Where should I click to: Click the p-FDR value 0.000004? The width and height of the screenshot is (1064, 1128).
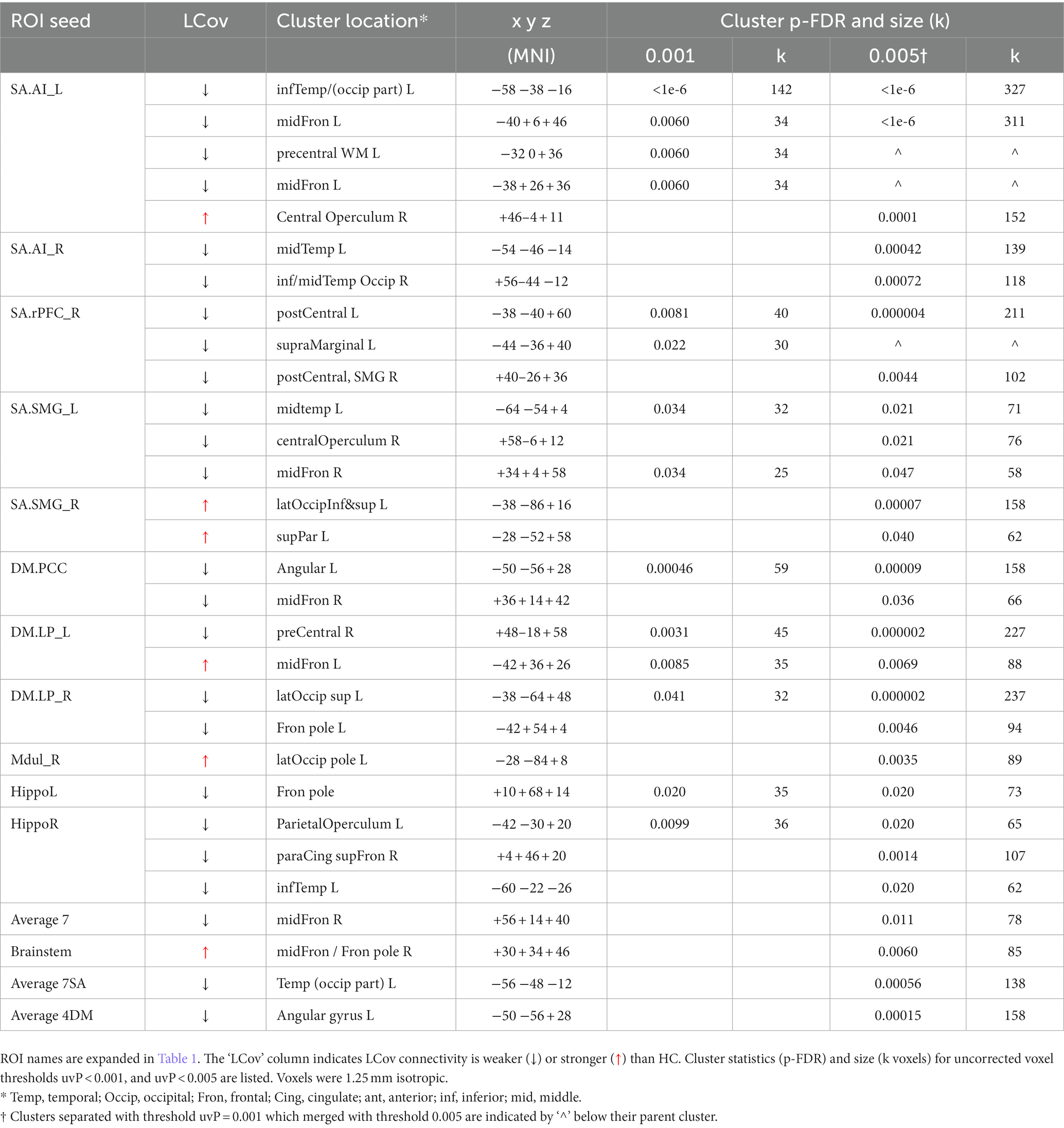[x=898, y=313]
